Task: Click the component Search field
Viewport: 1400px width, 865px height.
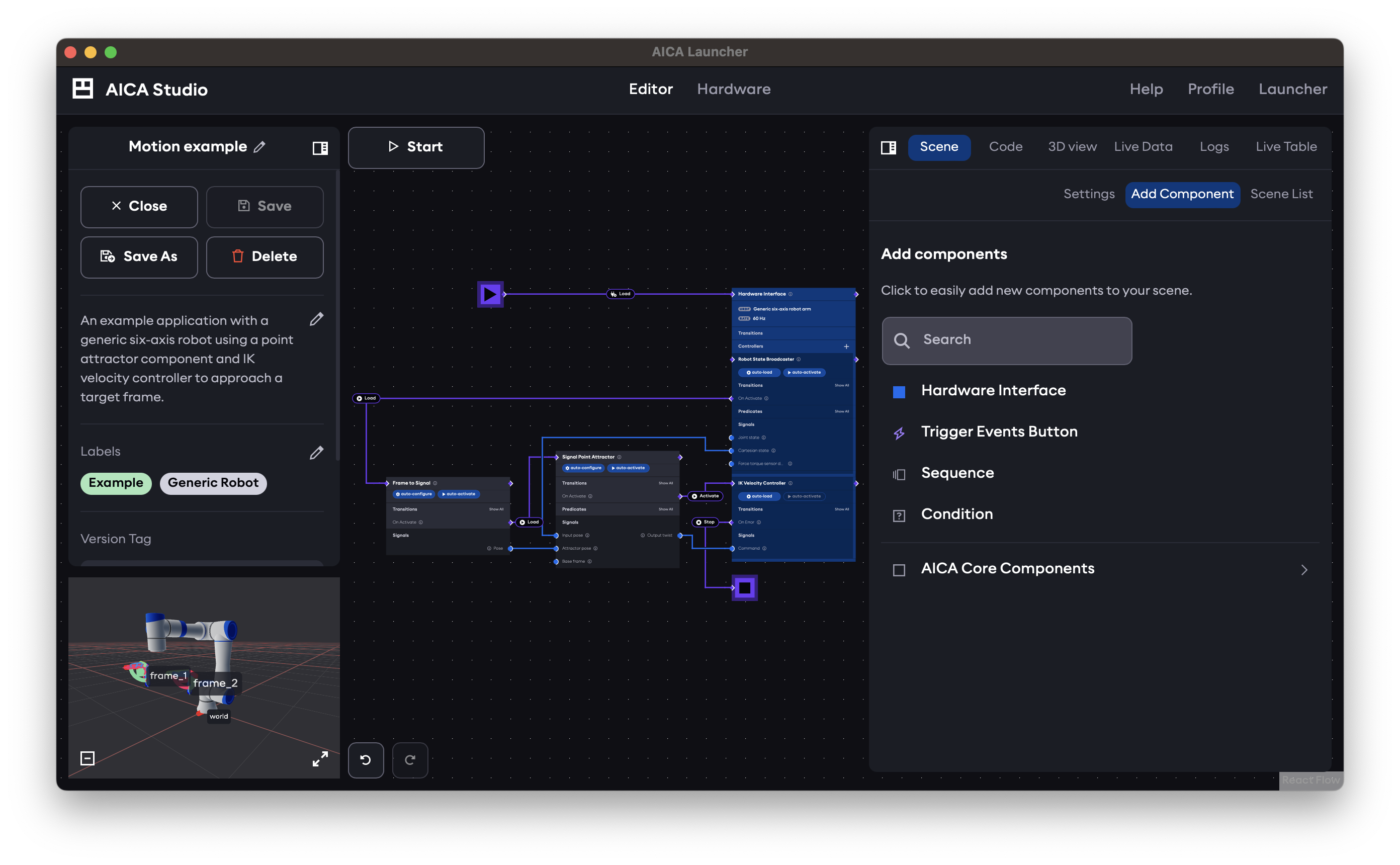Action: click(1007, 340)
